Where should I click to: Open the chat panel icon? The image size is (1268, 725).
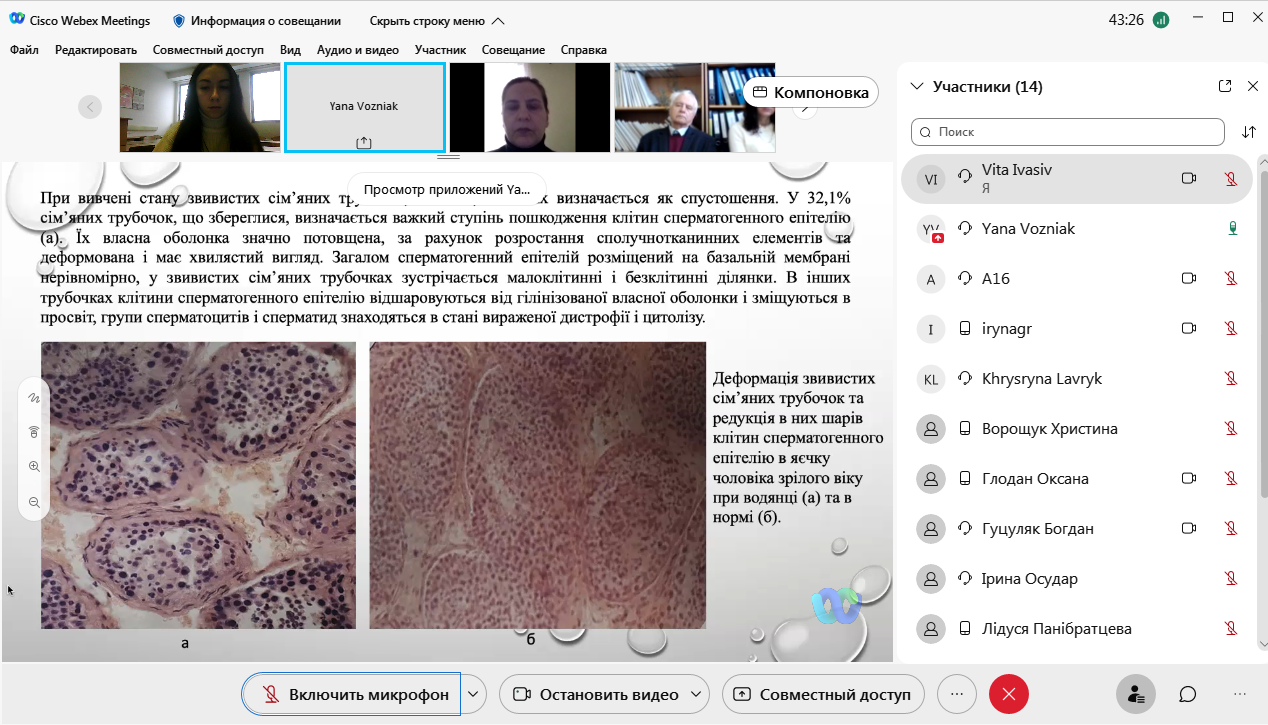(x=1188, y=694)
